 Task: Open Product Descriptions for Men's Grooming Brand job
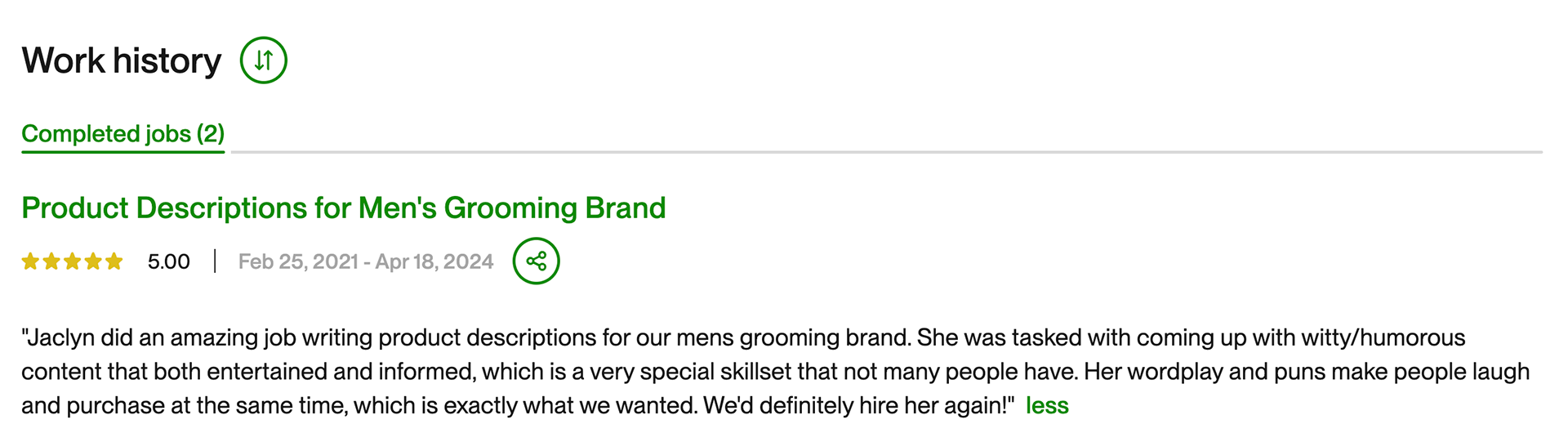(x=343, y=208)
